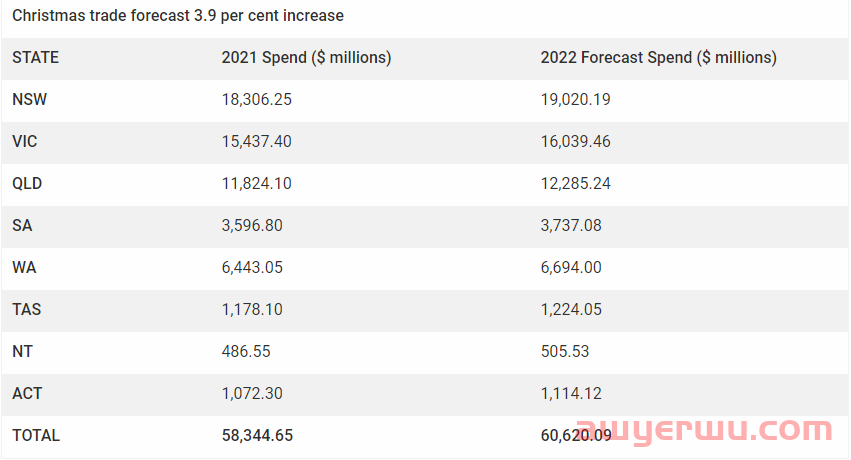851x460 pixels.
Task: Click the NT row label
Action: pyautogui.click(x=22, y=352)
